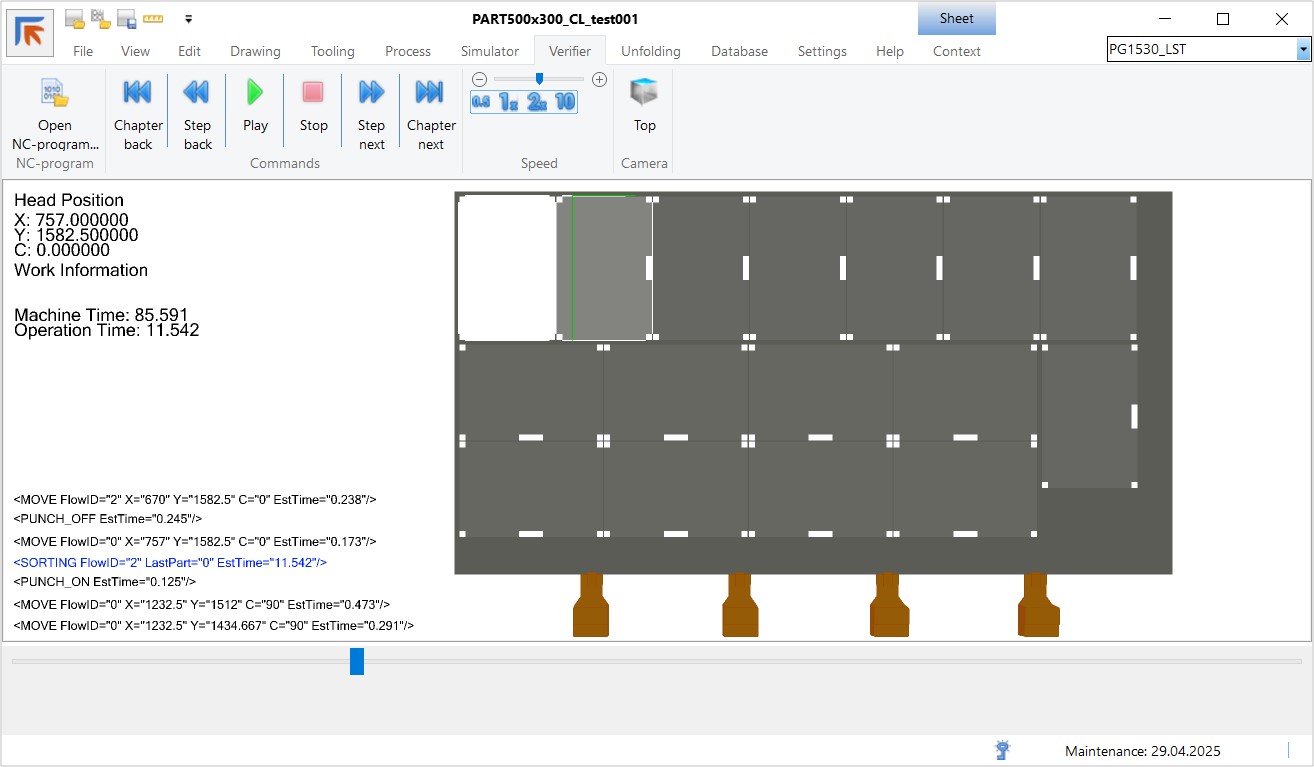Select the 0.5x speed preset
The height and width of the screenshot is (767, 1314).
tap(481, 101)
